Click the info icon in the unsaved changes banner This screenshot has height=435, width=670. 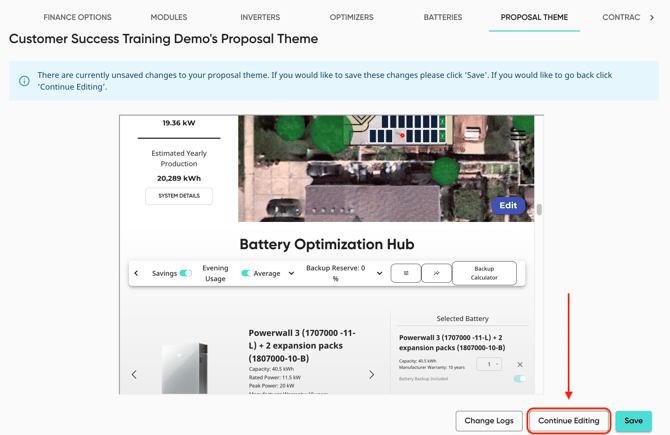click(24, 81)
